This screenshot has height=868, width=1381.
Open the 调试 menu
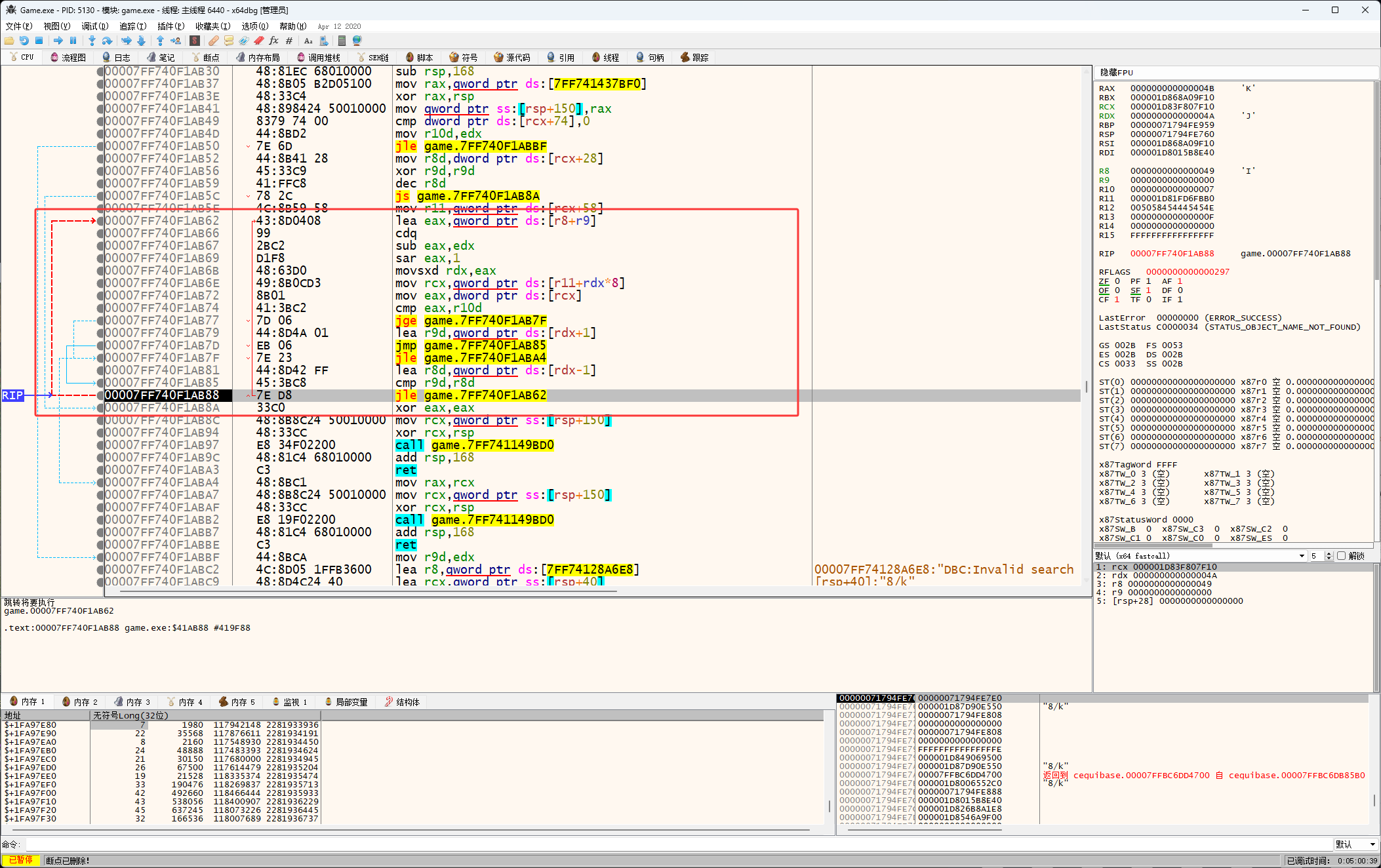[x=94, y=26]
